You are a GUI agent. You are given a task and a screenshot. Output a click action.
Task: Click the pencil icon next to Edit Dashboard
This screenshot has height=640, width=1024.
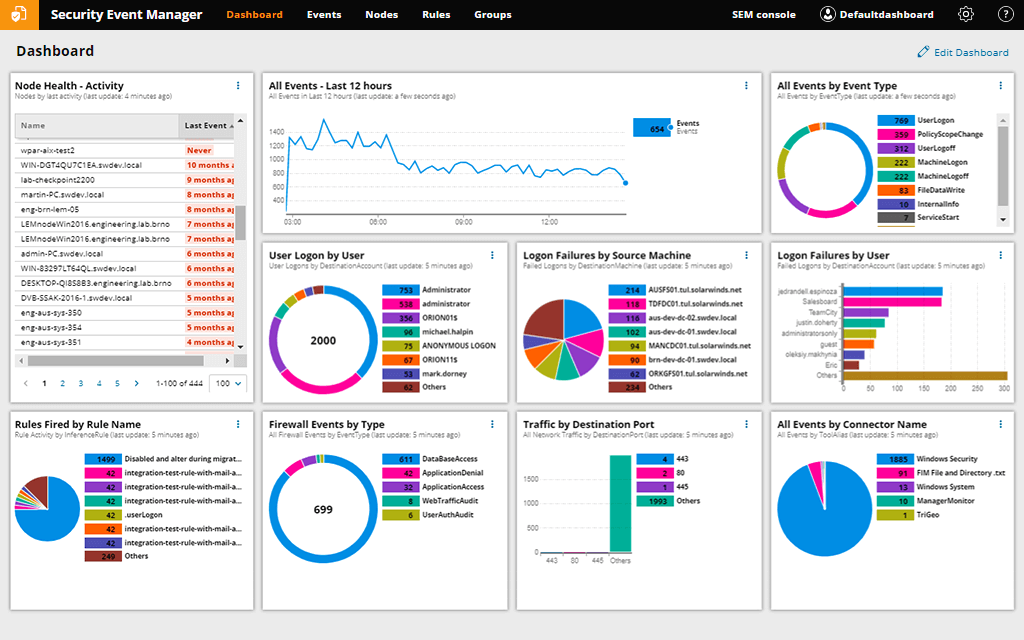click(925, 51)
